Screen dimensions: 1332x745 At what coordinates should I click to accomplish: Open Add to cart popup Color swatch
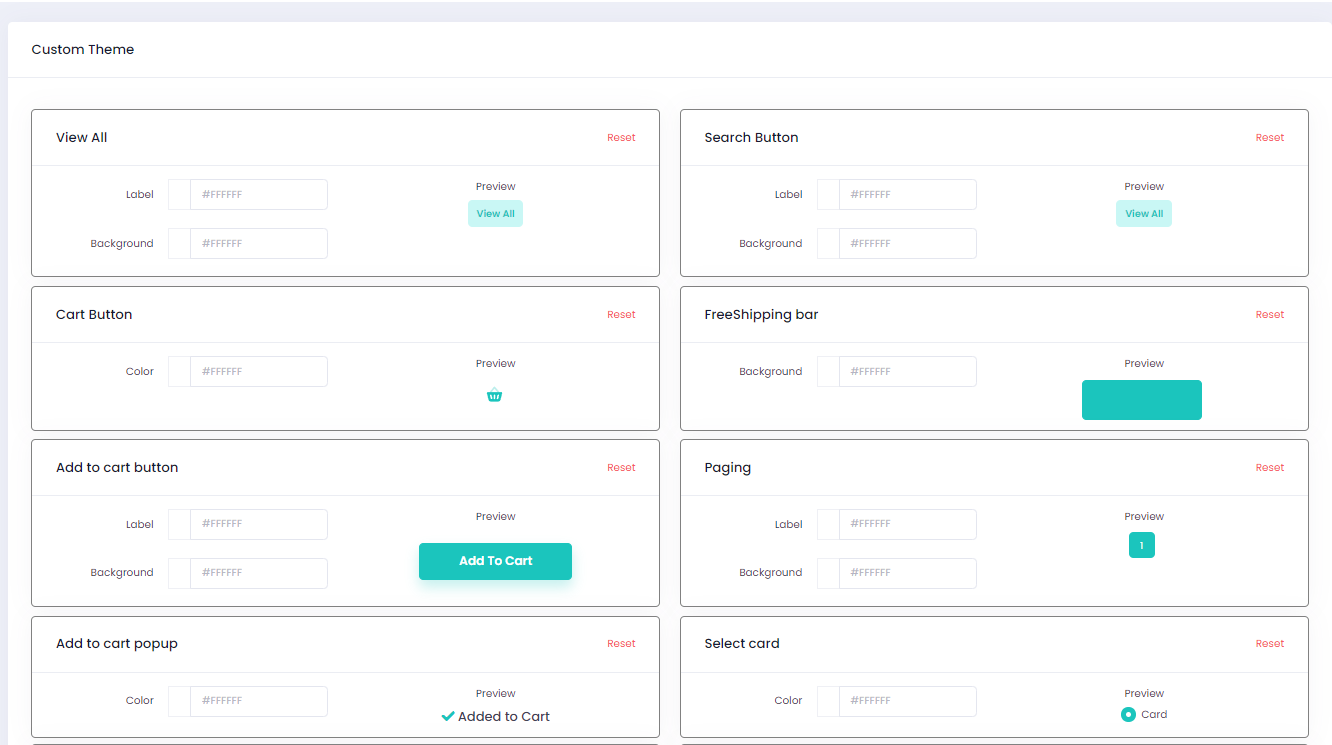click(179, 702)
